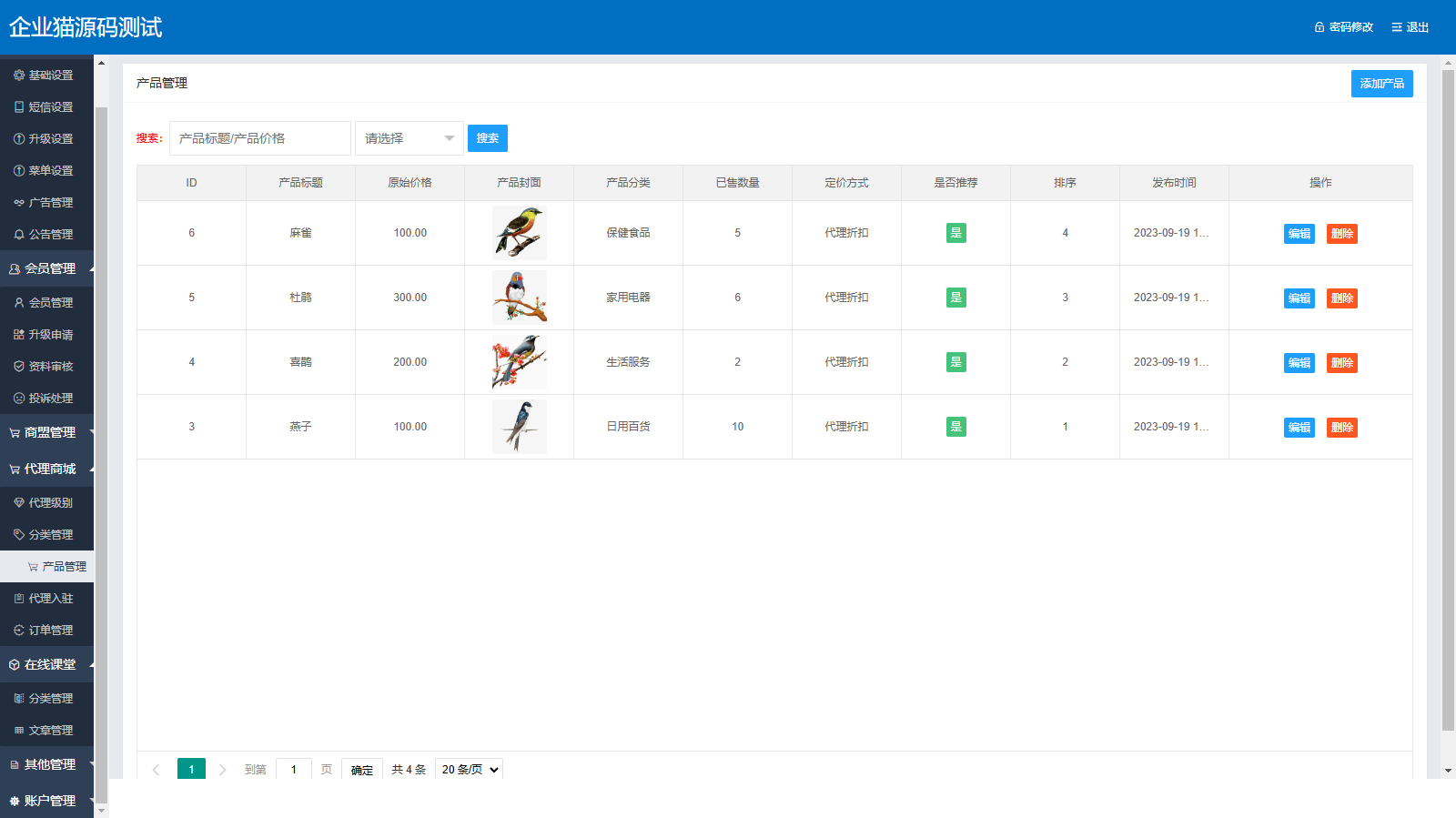Click the gear icon for 基础设置

tap(19, 76)
